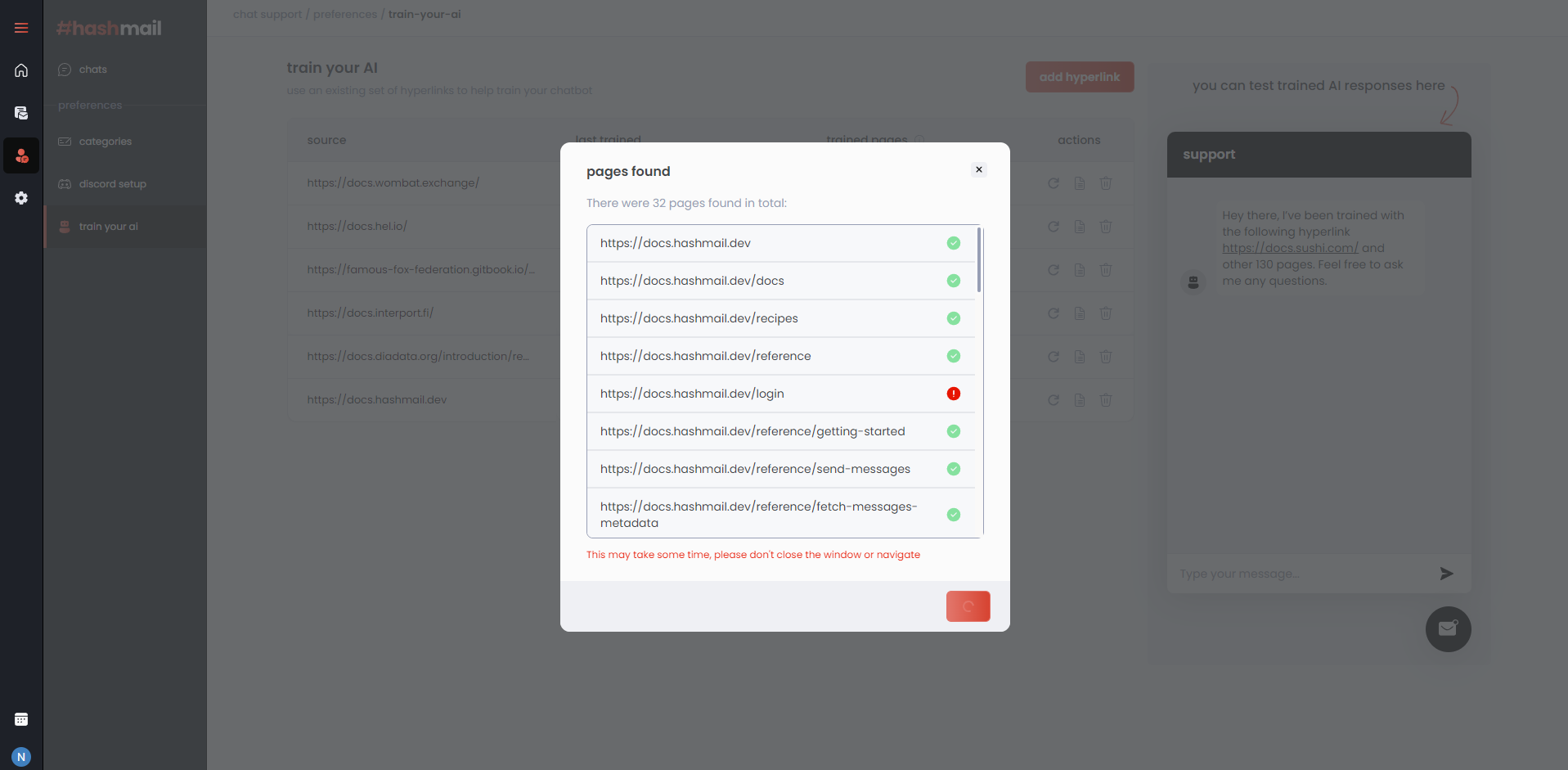The image size is (1568, 770).
Task: Open https://docs.sushi.com/ link in chat
Action: [1290, 248]
